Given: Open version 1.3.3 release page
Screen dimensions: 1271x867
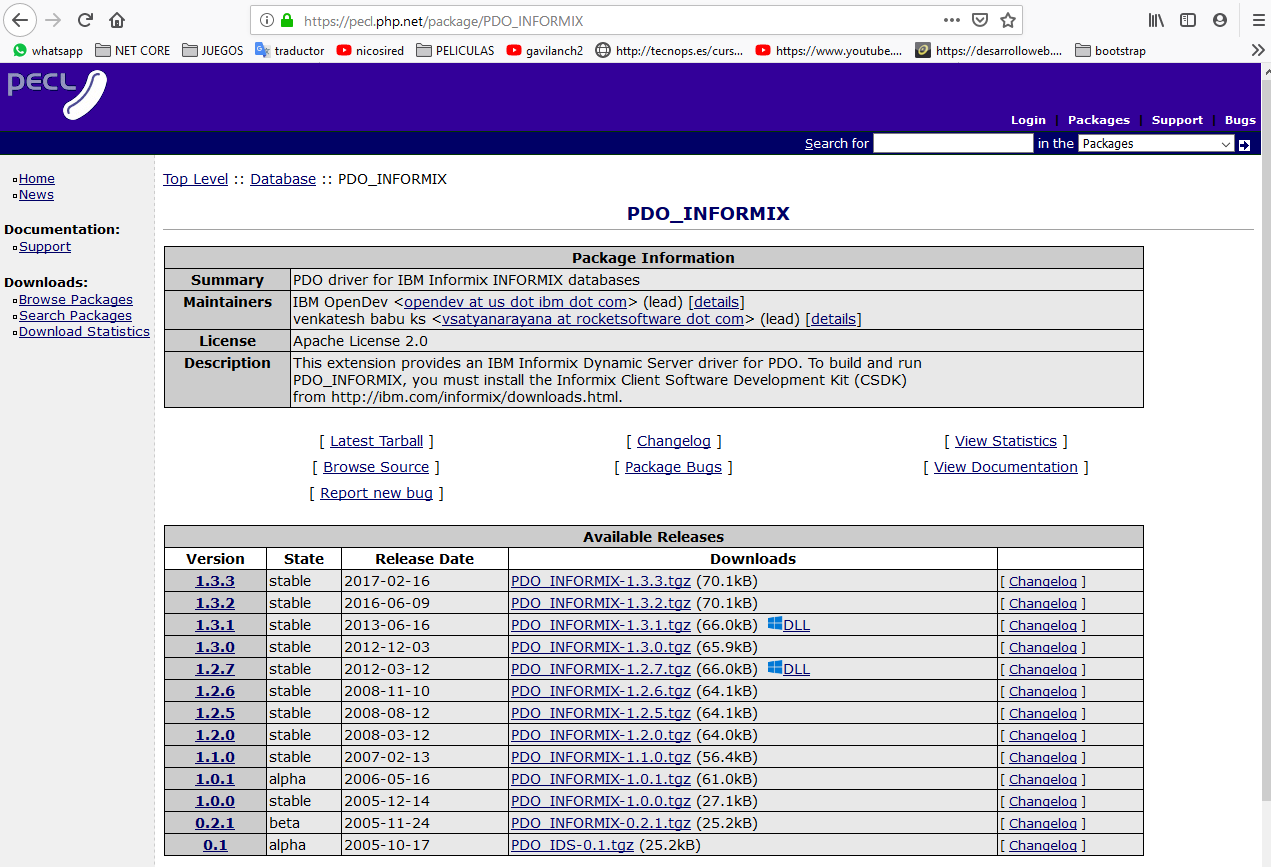Looking at the screenshot, I should (x=215, y=581).
